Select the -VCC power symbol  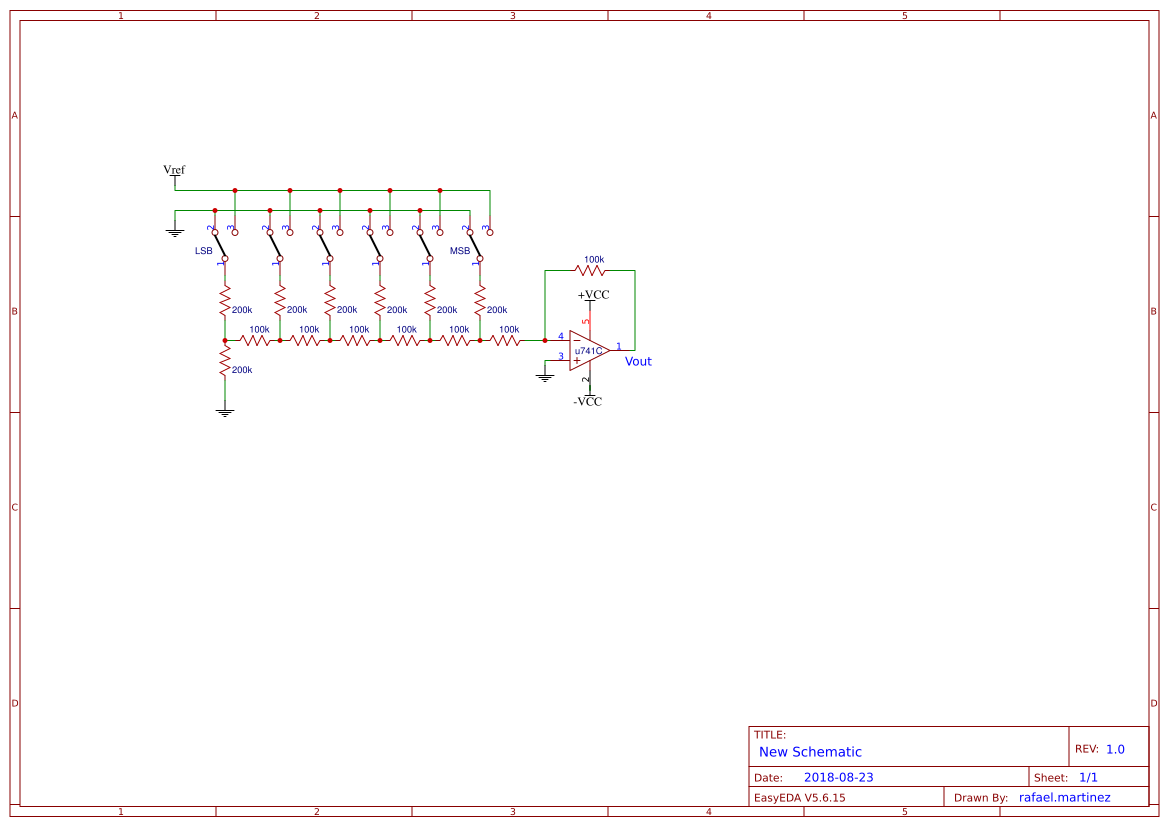pos(588,399)
